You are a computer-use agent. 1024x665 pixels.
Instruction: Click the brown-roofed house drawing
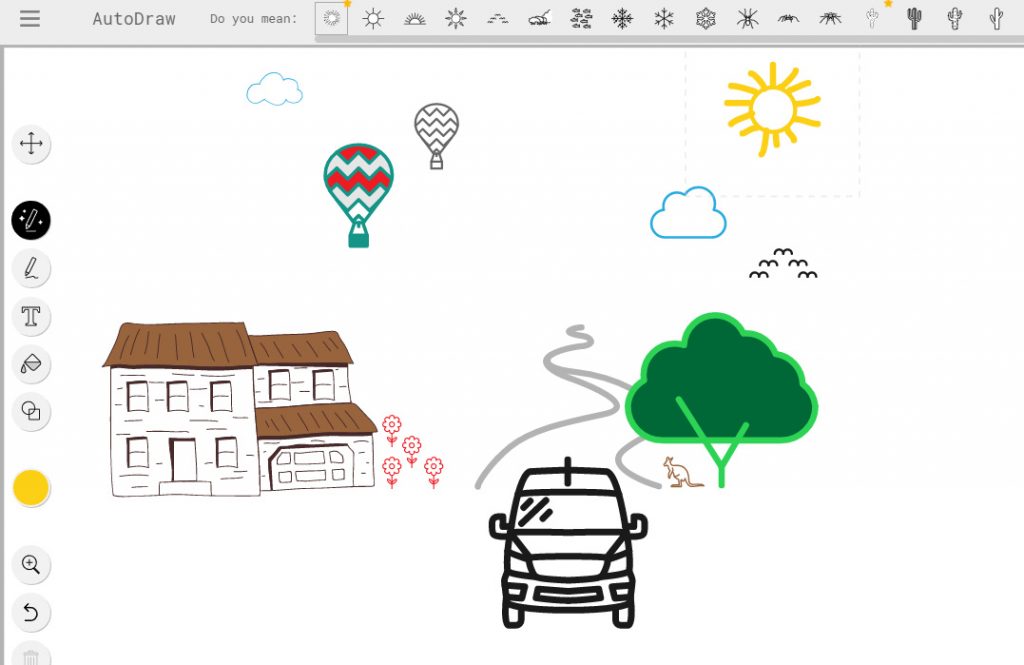point(240,409)
